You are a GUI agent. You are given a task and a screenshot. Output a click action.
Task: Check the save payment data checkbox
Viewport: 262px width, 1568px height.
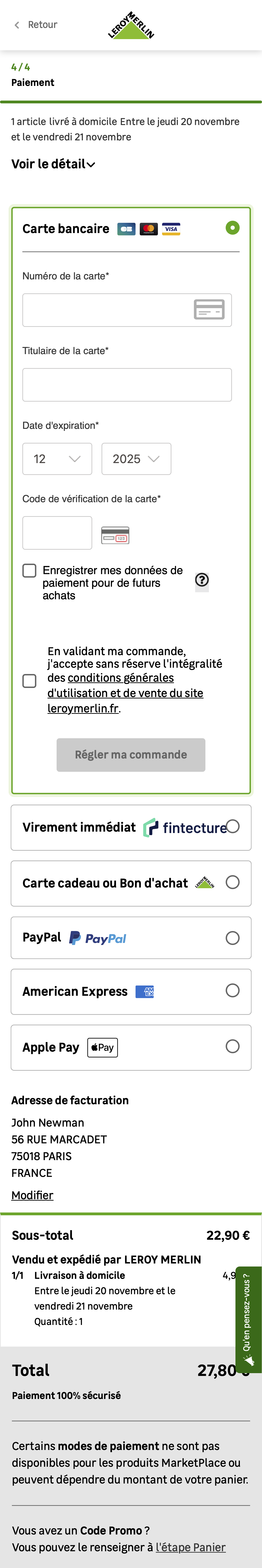click(29, 570)
